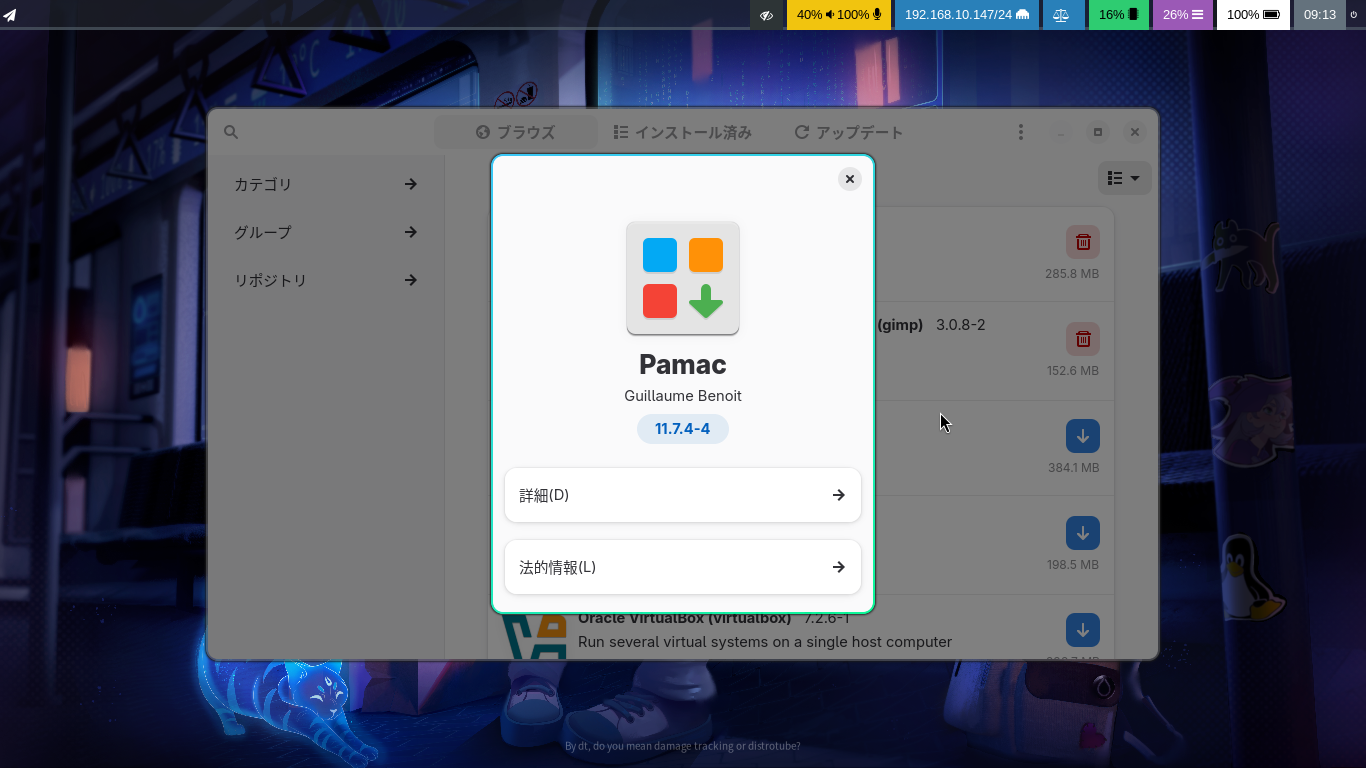Screen dimensions: 1366x768
Task: Click the volume and microphone widget 40% 100%
Action: click(839, 15)
